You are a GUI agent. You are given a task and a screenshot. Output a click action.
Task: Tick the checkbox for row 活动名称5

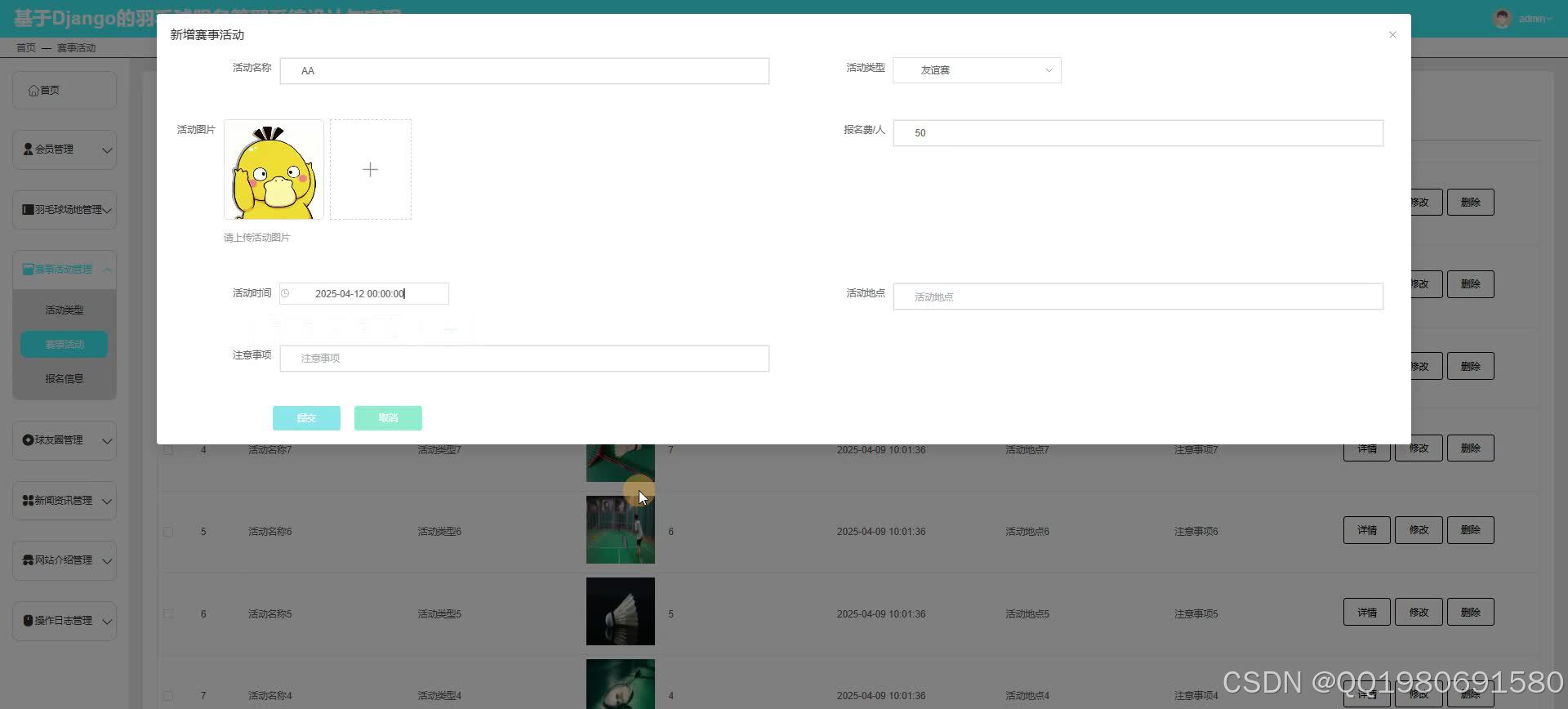(168, 613)
